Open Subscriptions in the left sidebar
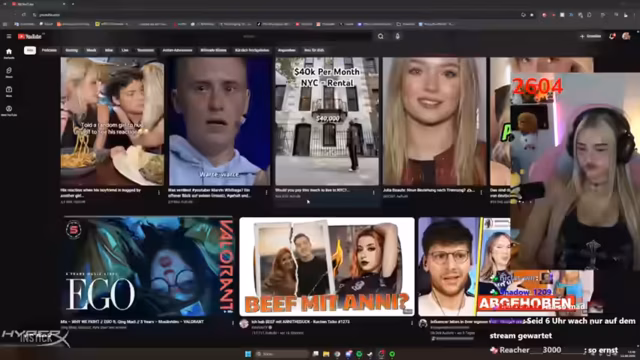 point(9,91)
